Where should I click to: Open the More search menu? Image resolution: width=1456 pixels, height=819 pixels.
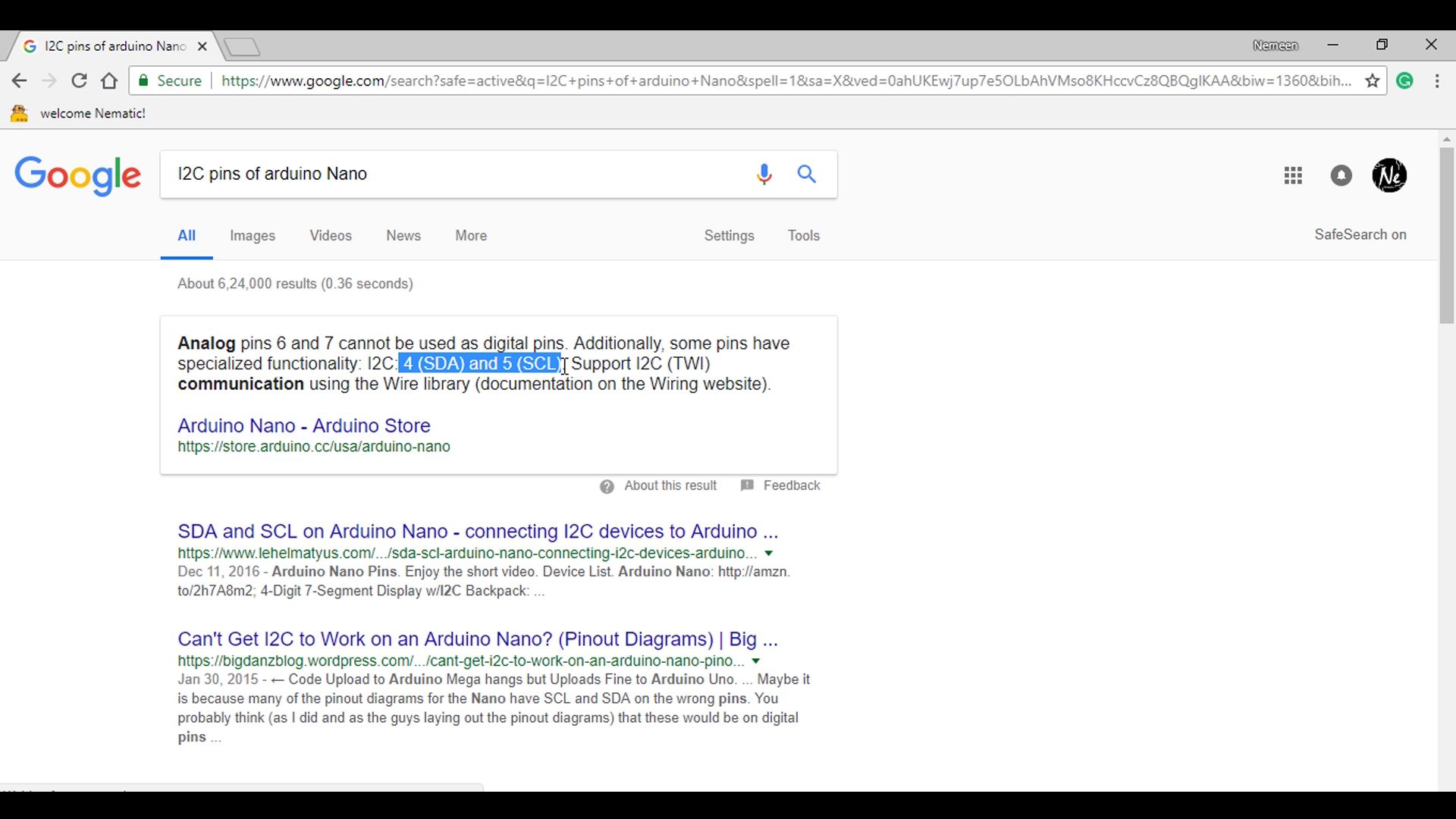click(x=471, y=236)
